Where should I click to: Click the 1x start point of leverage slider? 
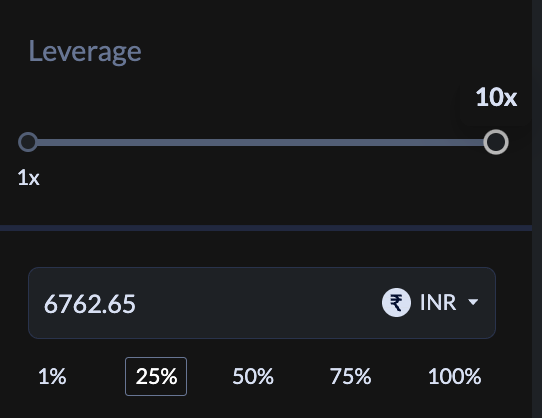tap(28, 142)
